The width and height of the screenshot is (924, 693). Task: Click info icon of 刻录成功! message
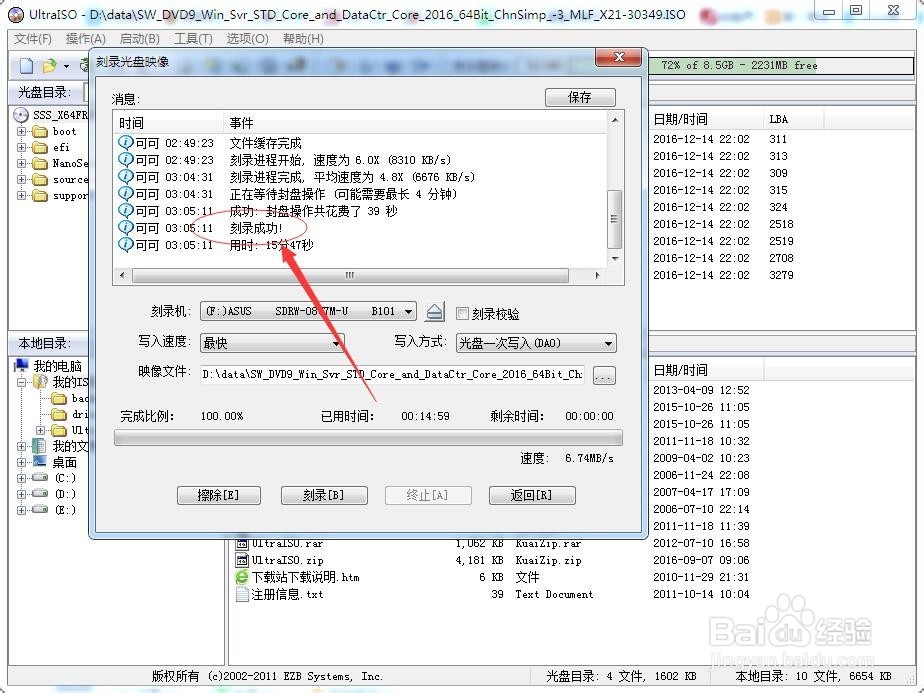point(126,227)
